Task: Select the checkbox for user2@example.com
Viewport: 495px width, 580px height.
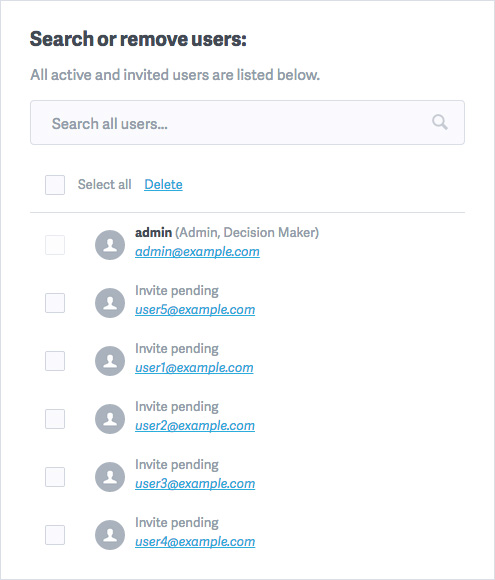Action: pyautogui.click(x=55, y=419)
